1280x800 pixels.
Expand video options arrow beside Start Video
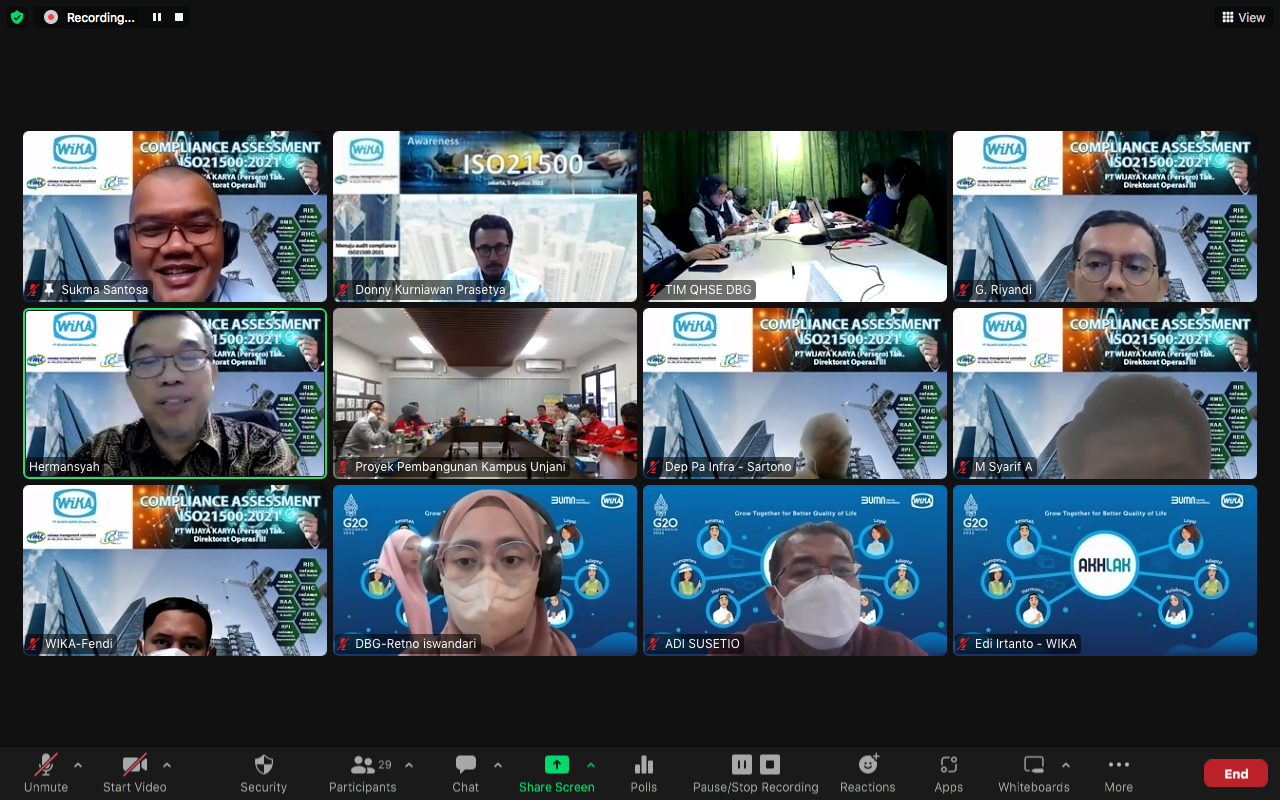166,765
